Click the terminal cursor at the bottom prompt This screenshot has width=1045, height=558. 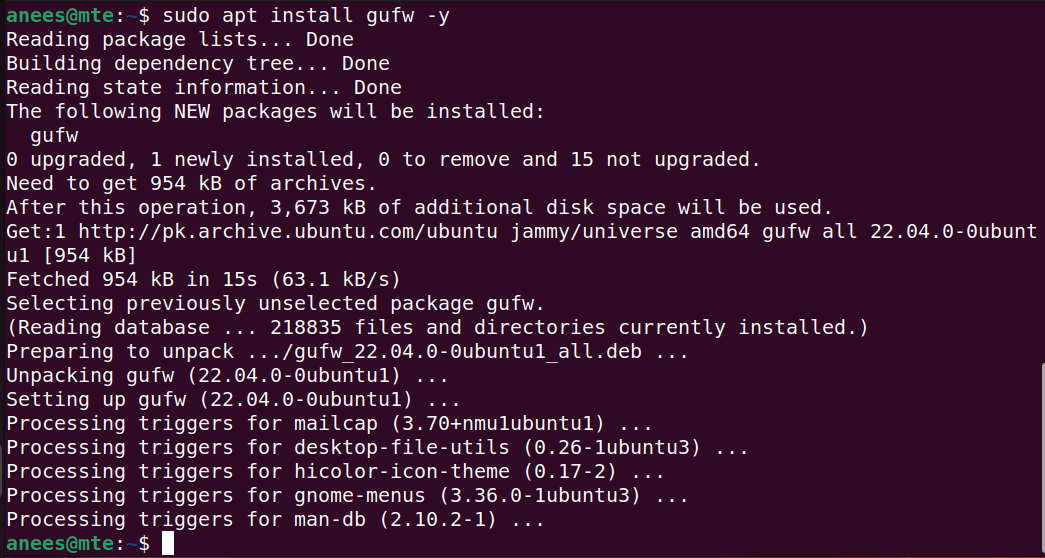point(167,543)
